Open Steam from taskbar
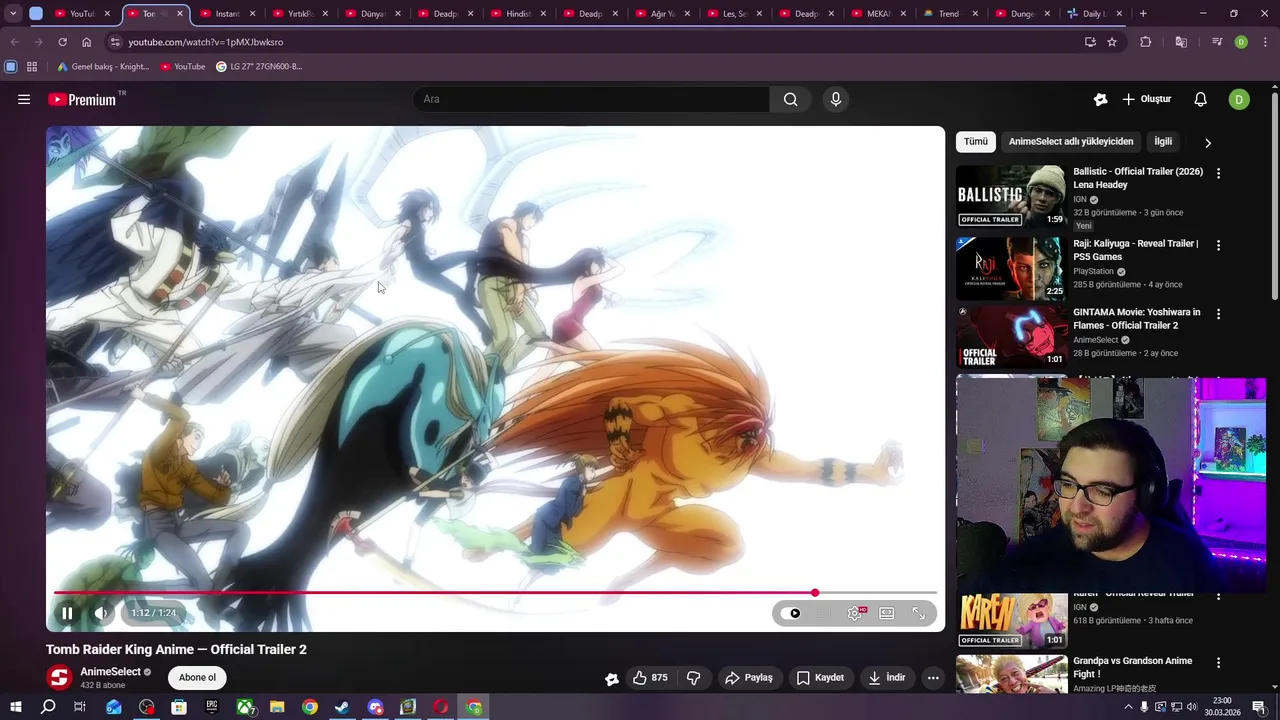The width and height of the screenshot is (1280, 720). (x=342, y=707)
